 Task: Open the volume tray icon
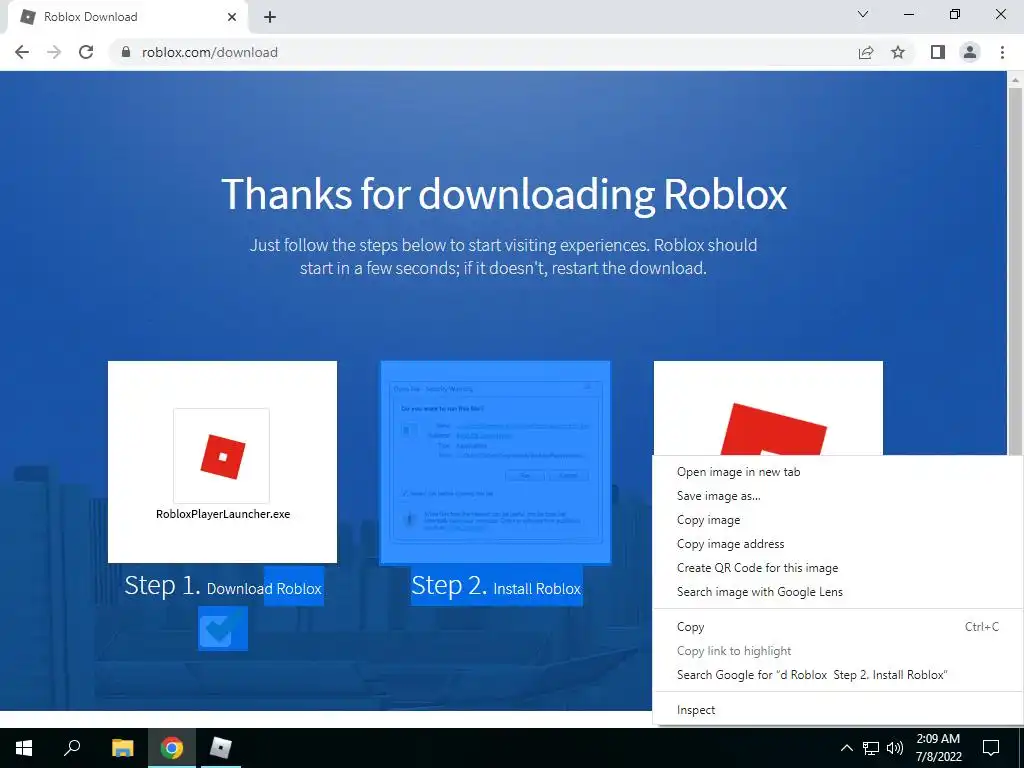tap(895, 748)
